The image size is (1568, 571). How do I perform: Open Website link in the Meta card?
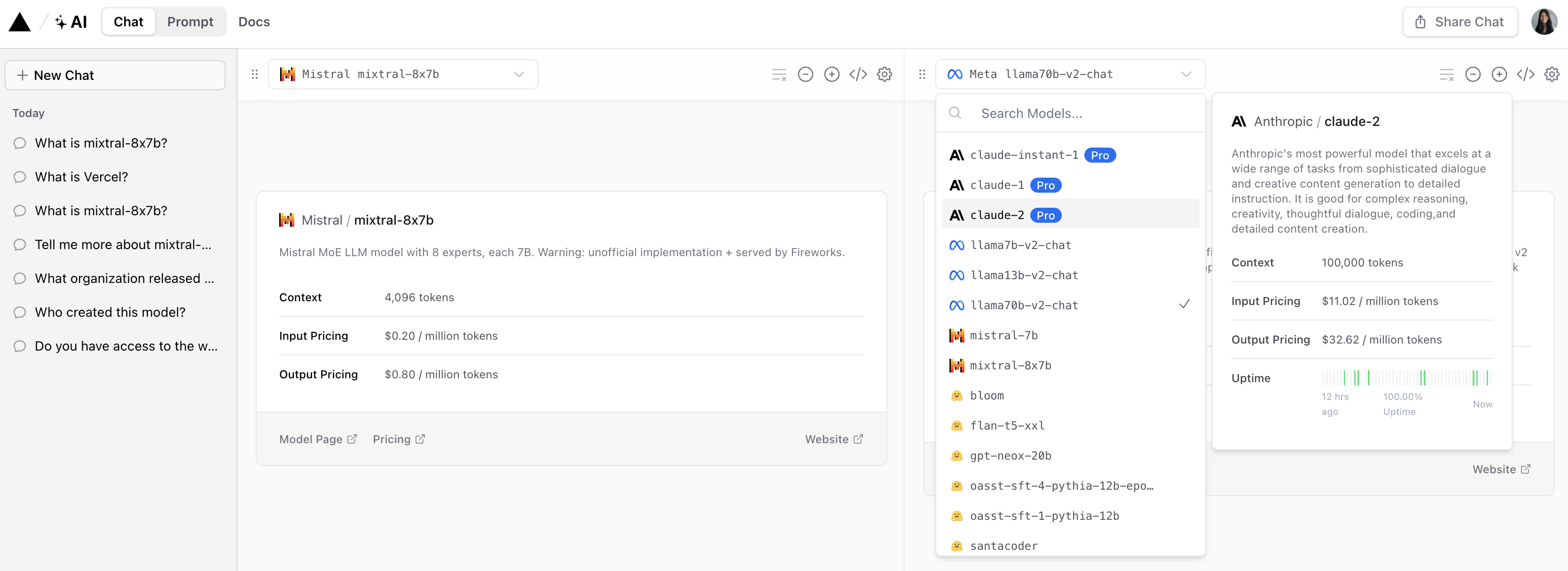tap(1501, 469)
